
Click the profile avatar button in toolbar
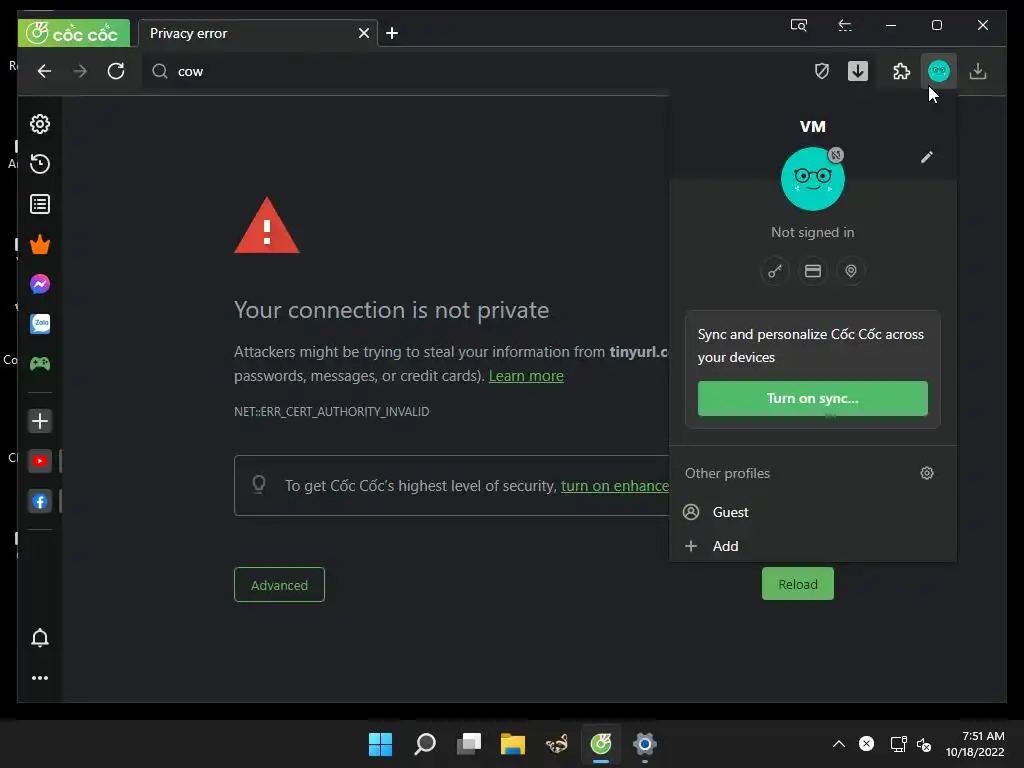click(939, 71)
